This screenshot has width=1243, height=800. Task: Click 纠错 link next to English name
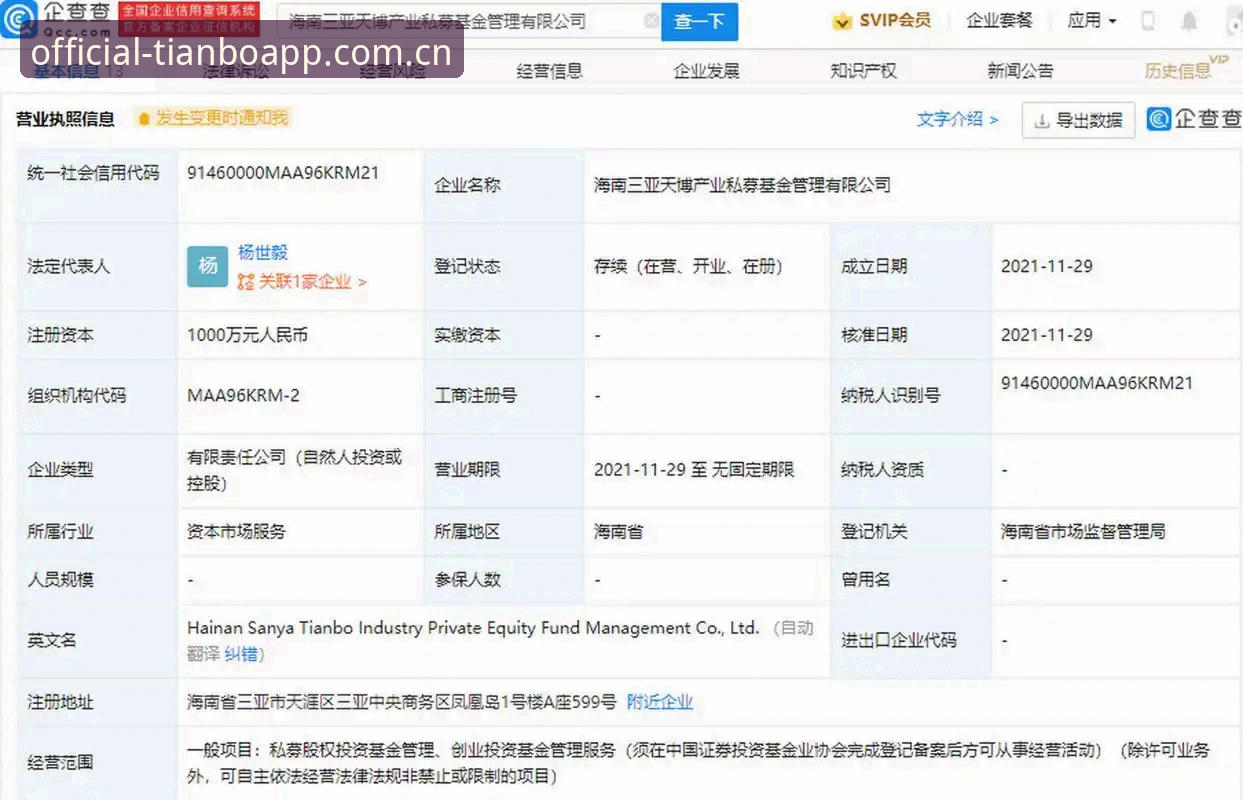[241, 654]
